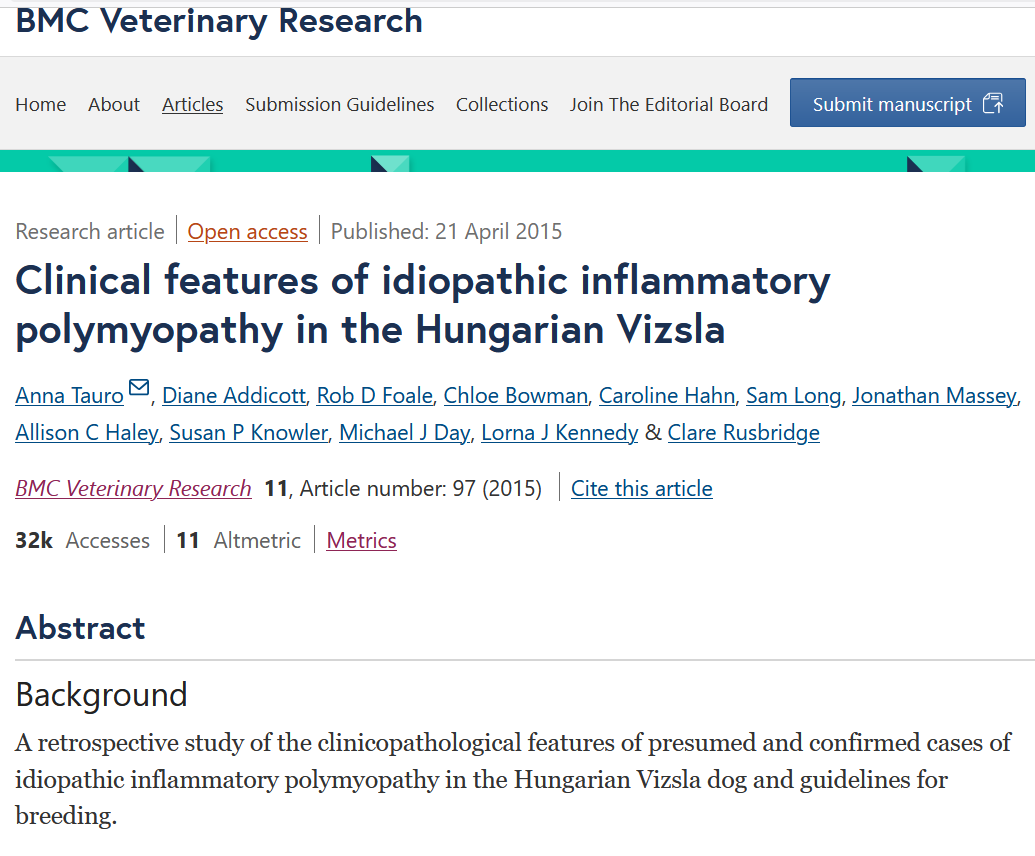Click the email envelope icon beside Anna Tauro
This screenshot has width=1035, height=856.
[139, 388]
